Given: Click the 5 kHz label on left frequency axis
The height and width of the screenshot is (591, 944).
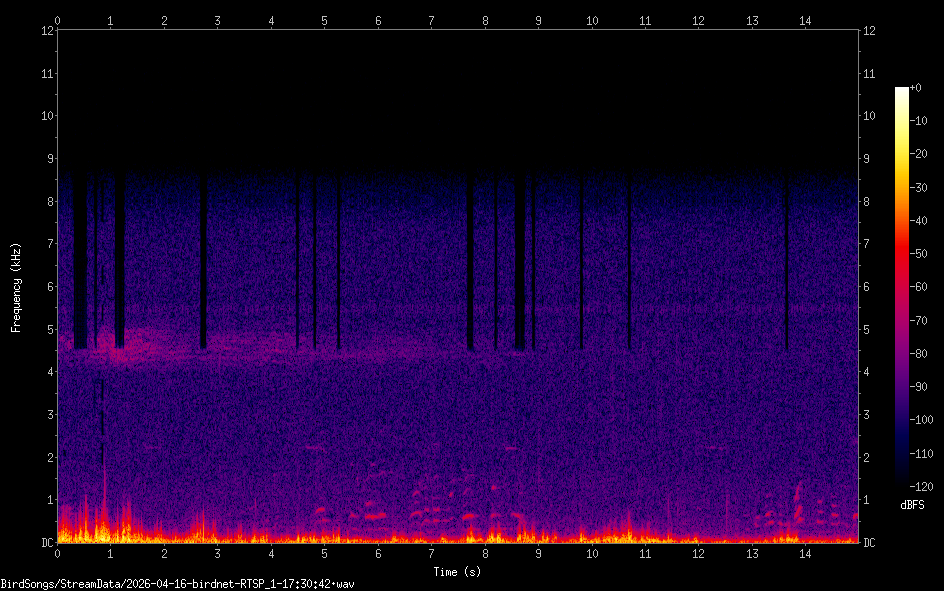Looking at the screenshot, I should point(47,329).
